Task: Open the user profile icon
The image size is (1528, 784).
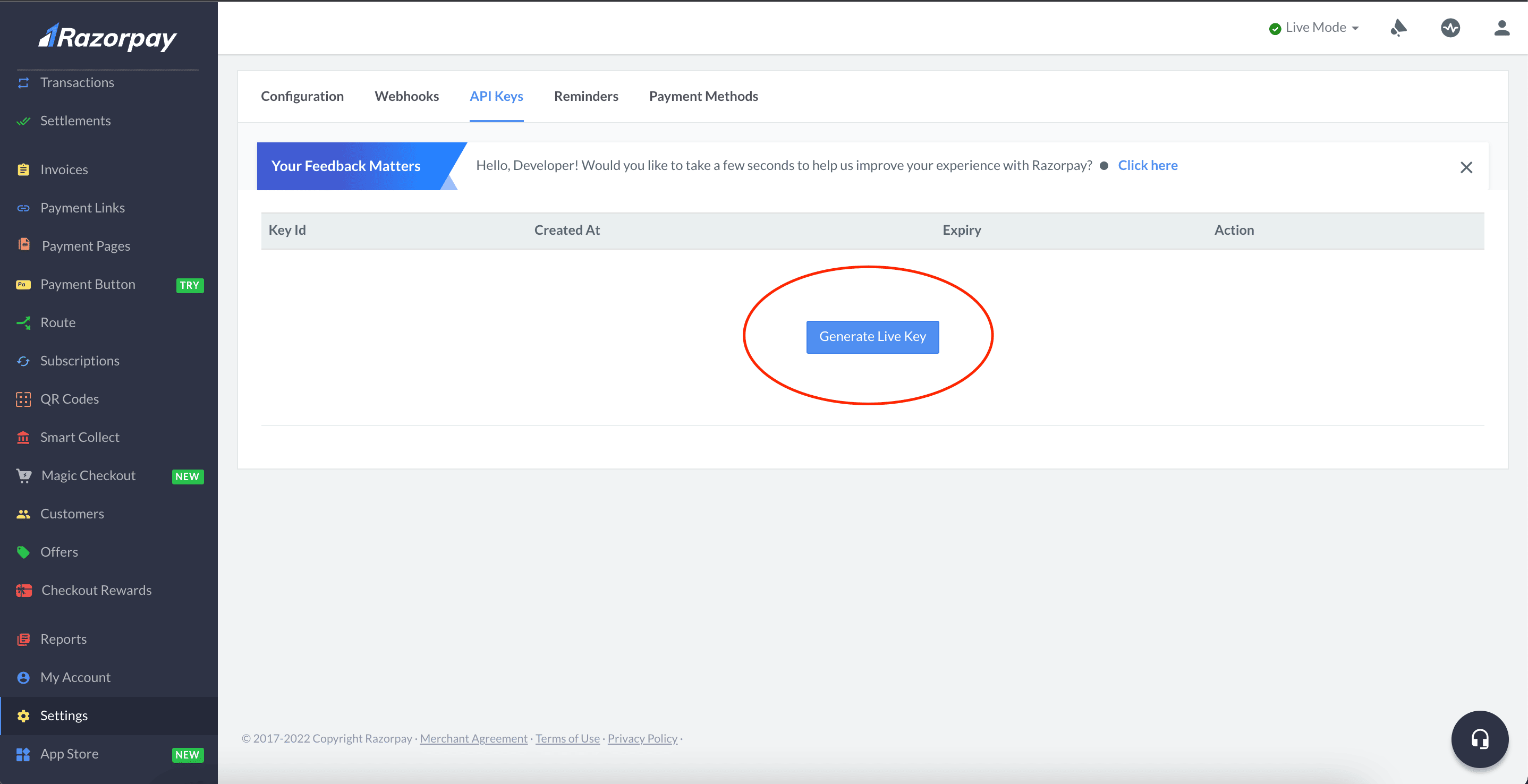Action: 1502,28
